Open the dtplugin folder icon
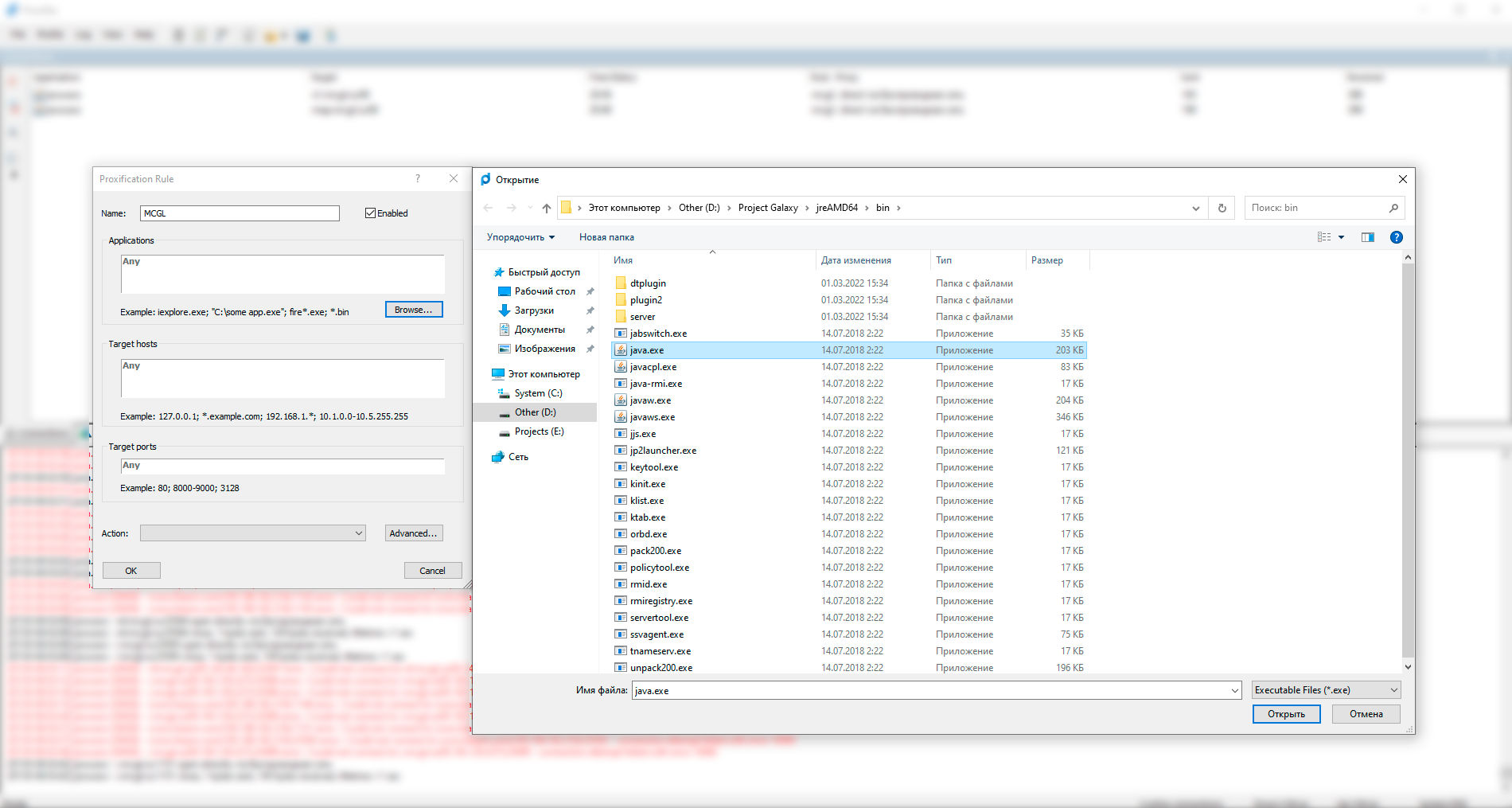 tap(621, 283)
